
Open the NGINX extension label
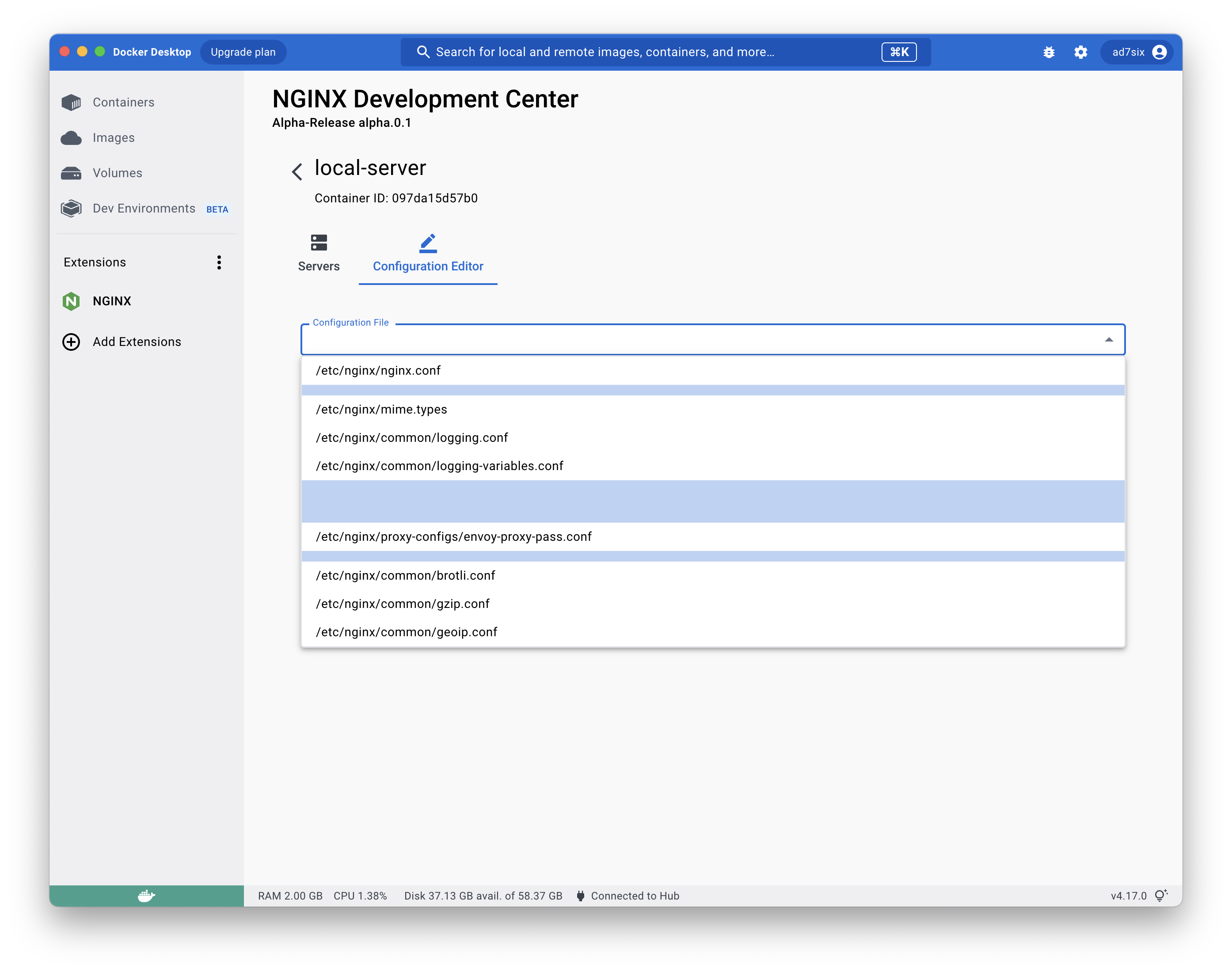pos(112,301)
